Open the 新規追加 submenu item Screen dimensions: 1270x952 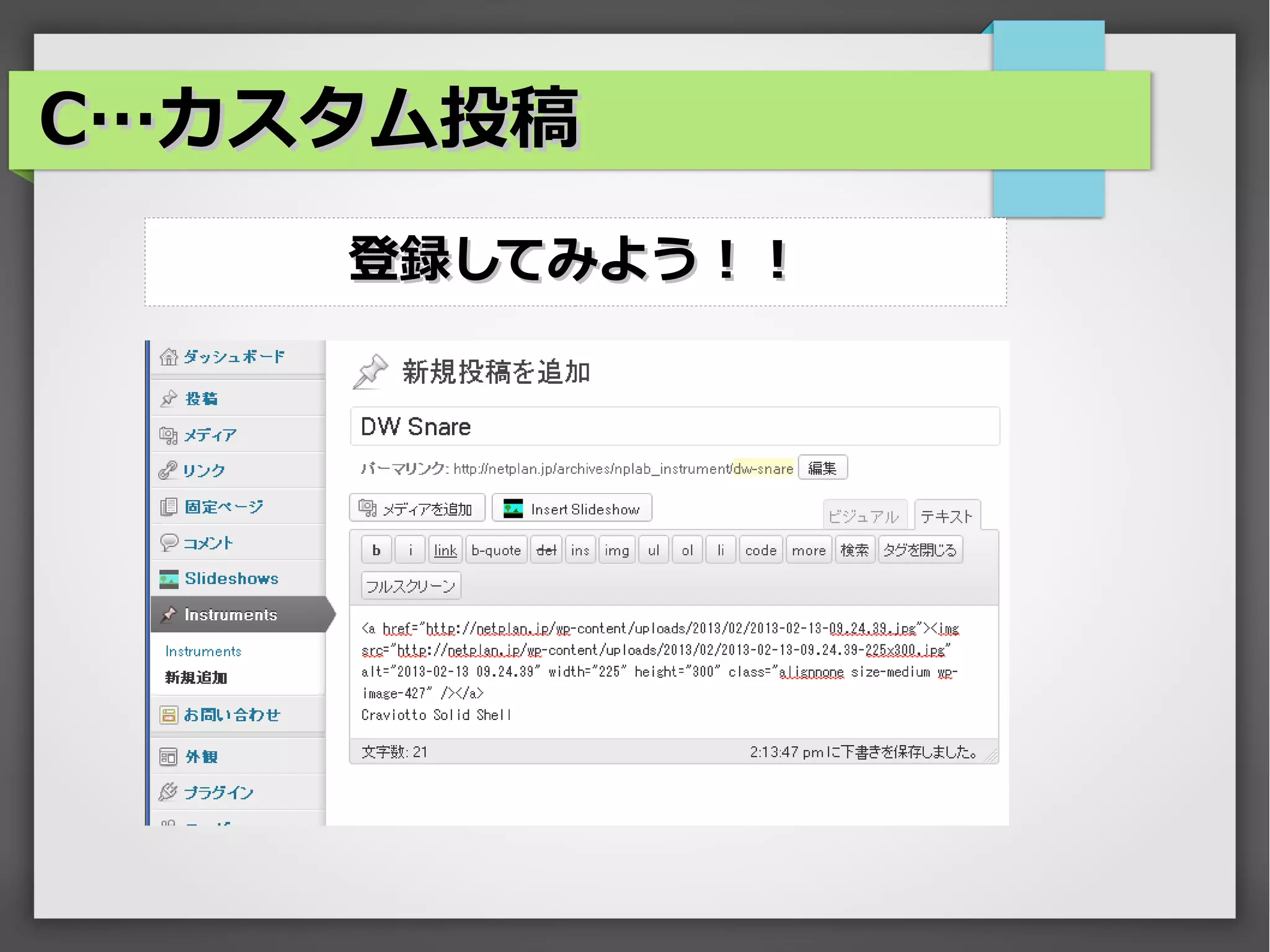(x=196, y=678)
